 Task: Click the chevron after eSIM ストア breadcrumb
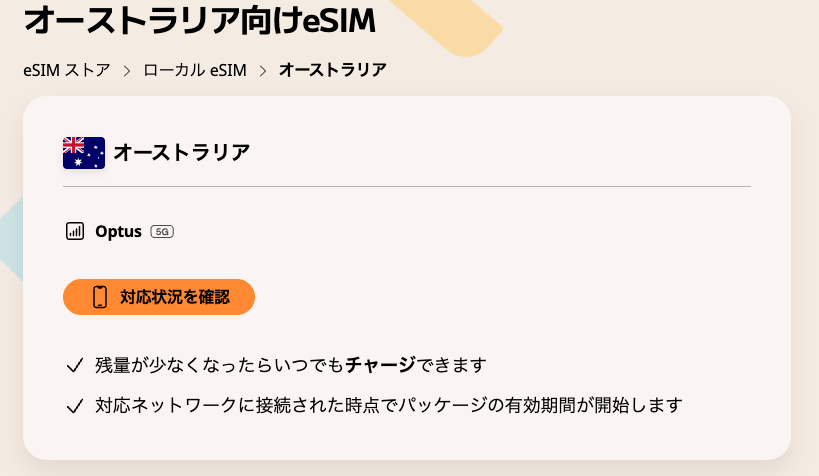[127, 71]
